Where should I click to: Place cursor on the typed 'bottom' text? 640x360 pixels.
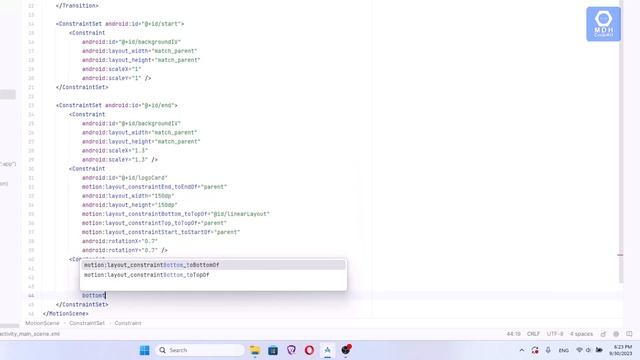coord(93,296)
